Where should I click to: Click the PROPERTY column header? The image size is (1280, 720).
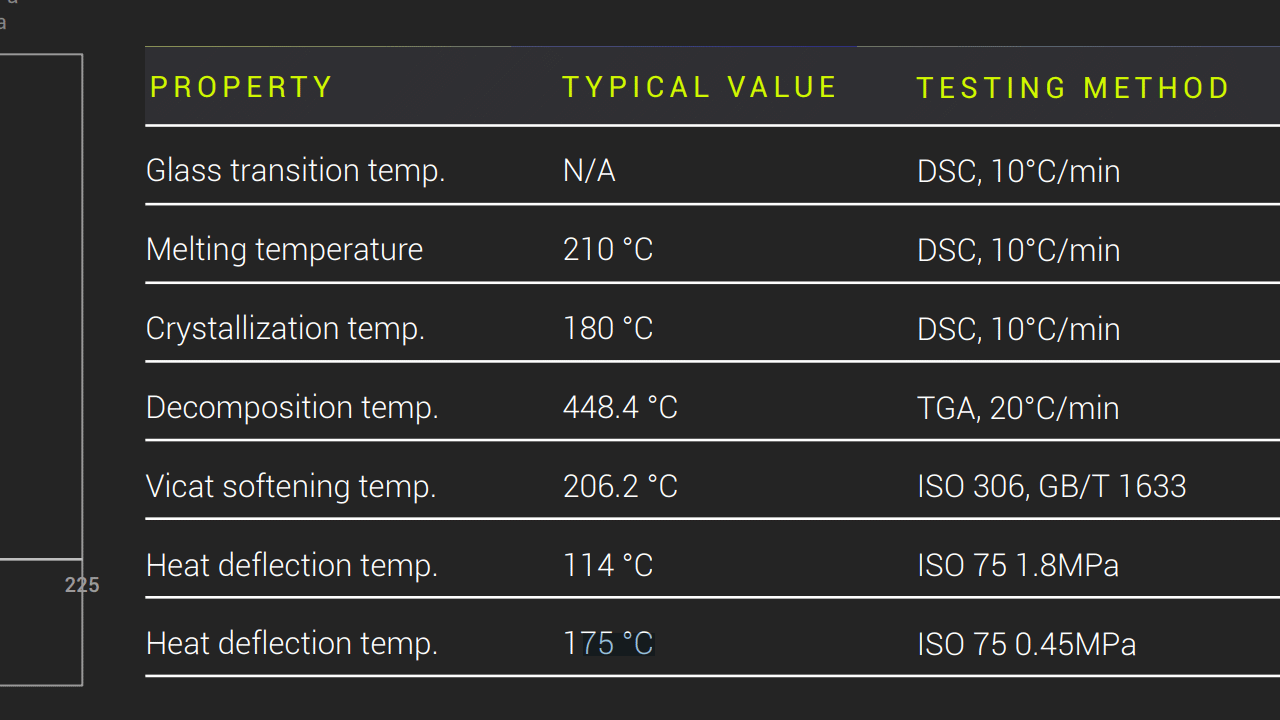(x=241, y=87)
